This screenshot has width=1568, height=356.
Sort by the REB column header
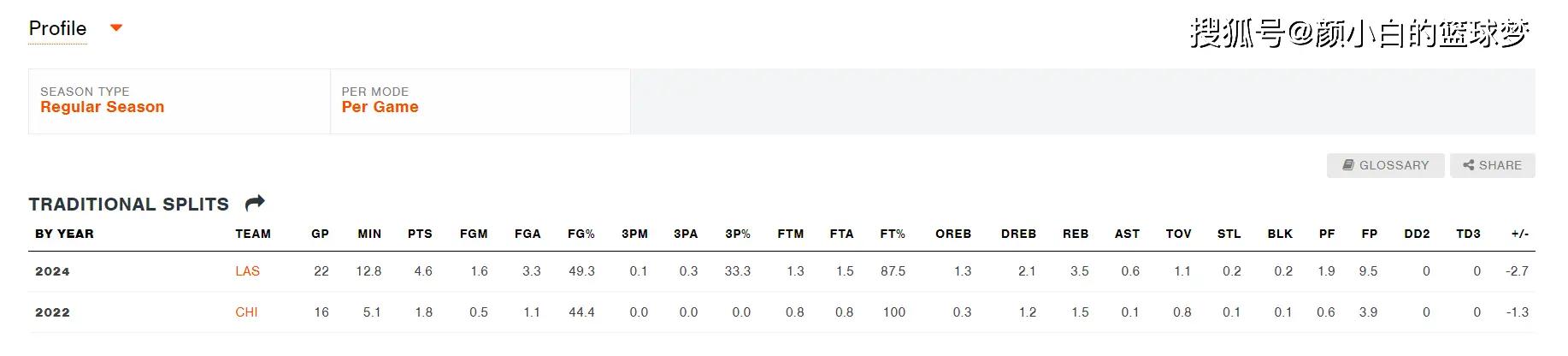pyautogui.click(x=1076, y=234)
